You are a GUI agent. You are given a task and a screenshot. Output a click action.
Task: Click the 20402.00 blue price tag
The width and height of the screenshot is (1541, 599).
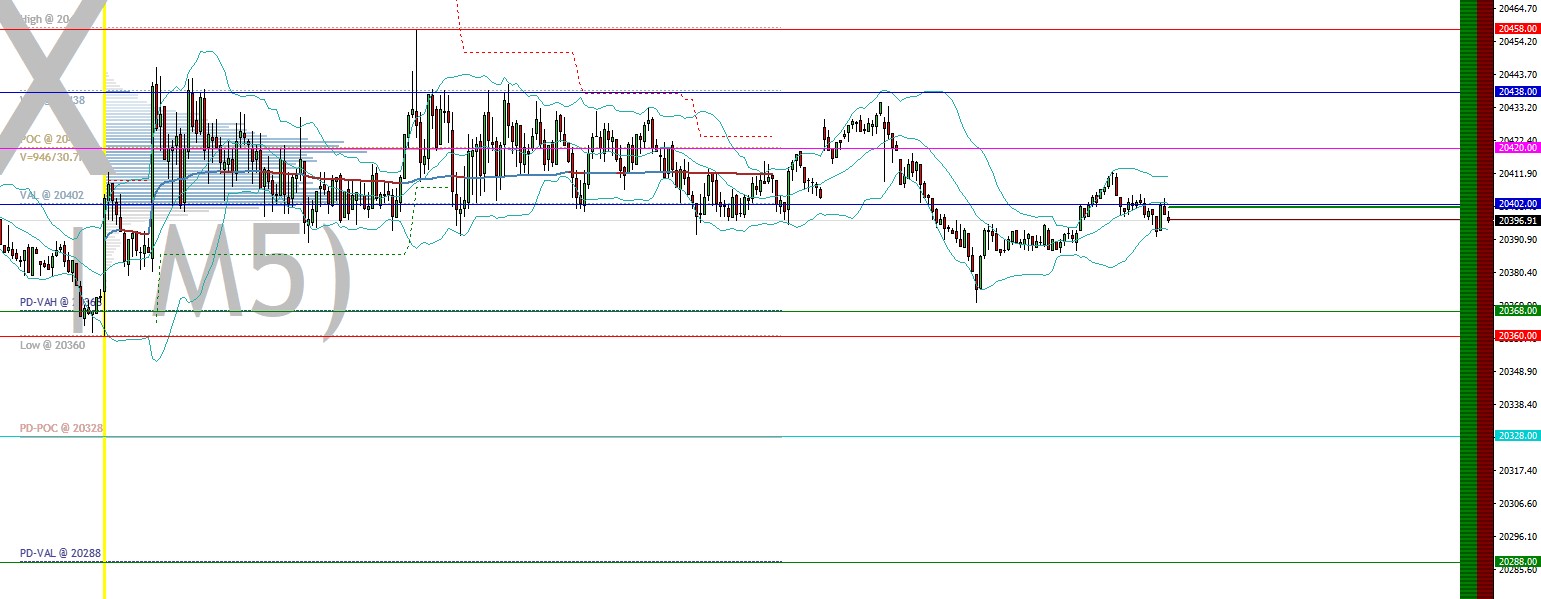click(1516, 203)
